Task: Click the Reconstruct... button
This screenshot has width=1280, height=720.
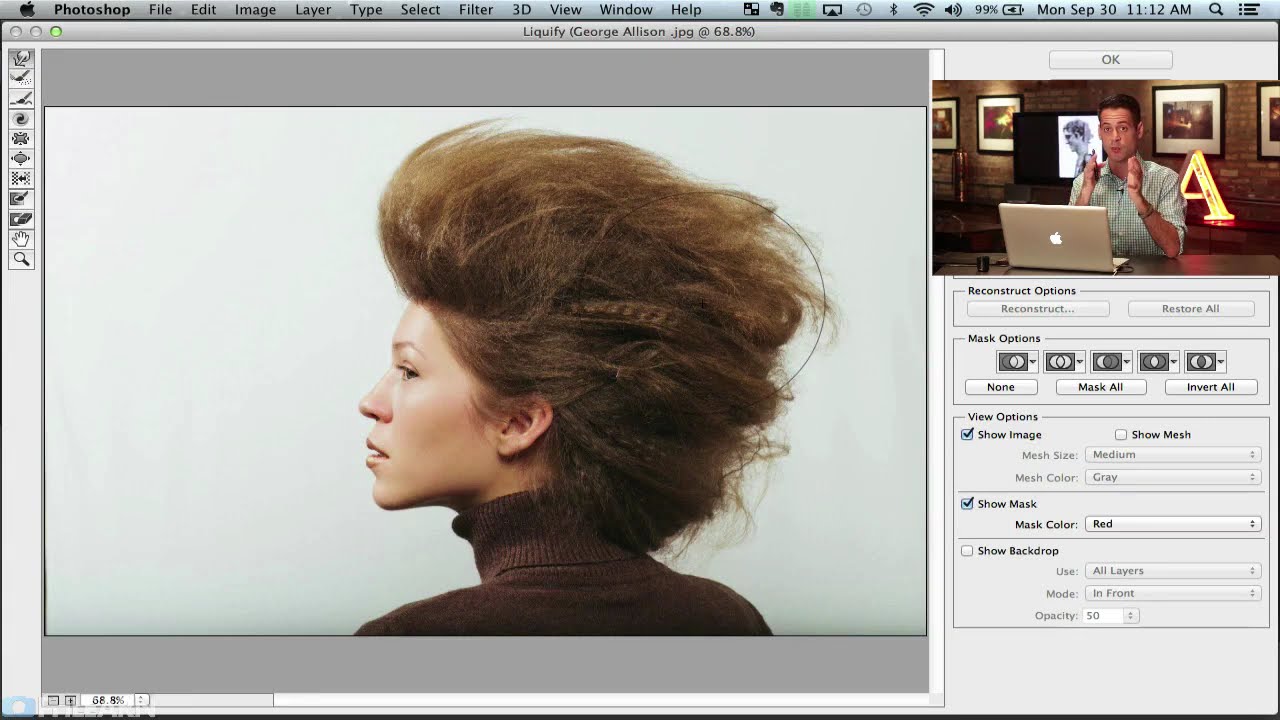Action: point(1038,309)
